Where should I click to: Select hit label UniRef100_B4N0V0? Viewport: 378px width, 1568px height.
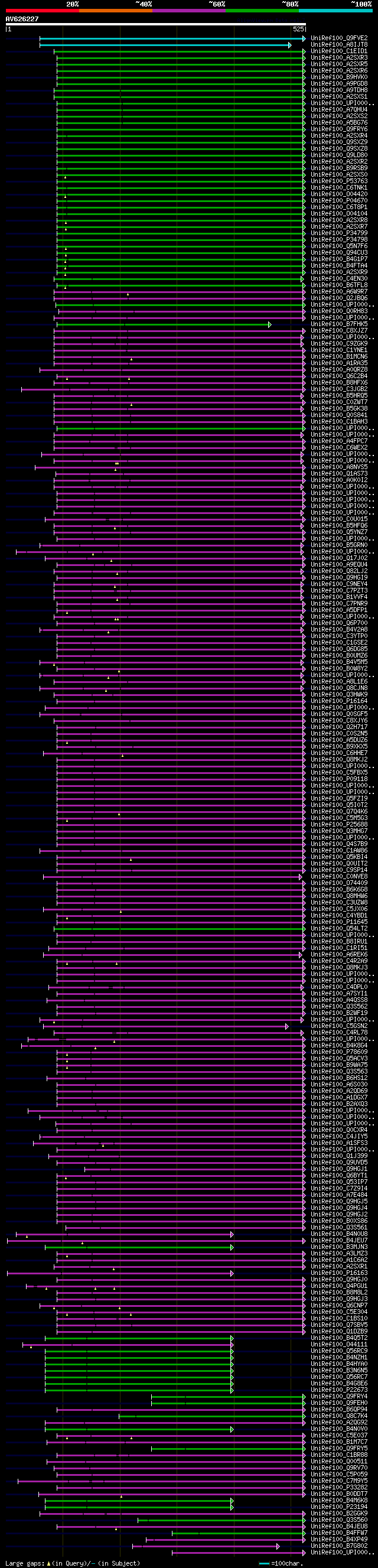(x=339, y=1429)
